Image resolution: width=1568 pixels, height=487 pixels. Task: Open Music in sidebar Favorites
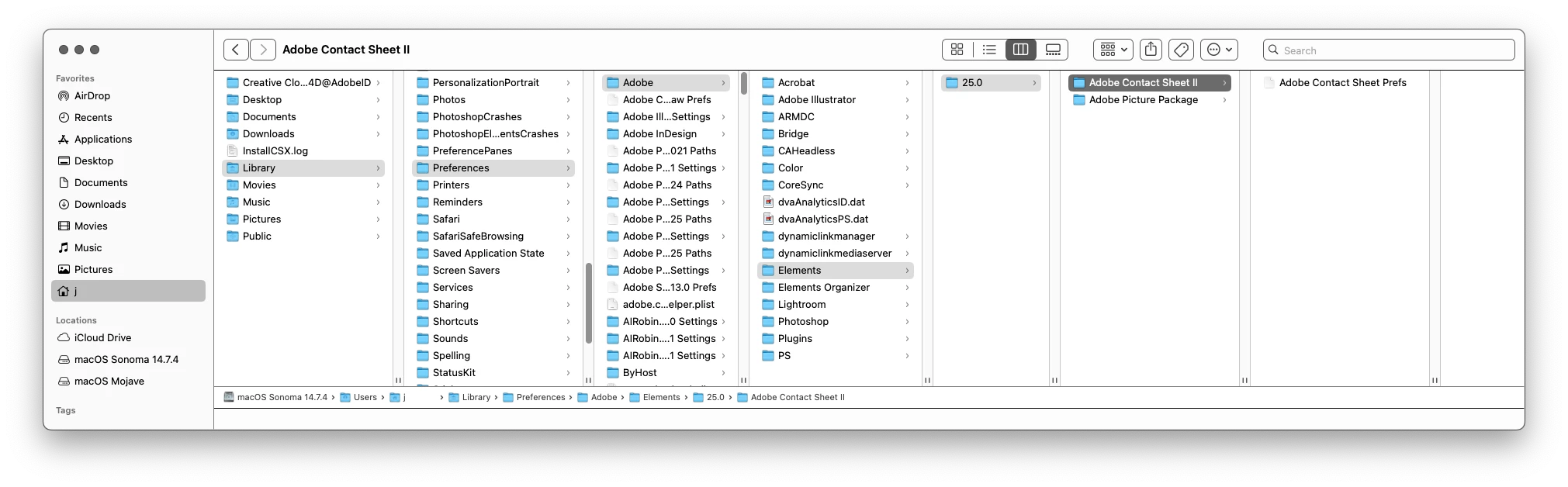[128, 248]
